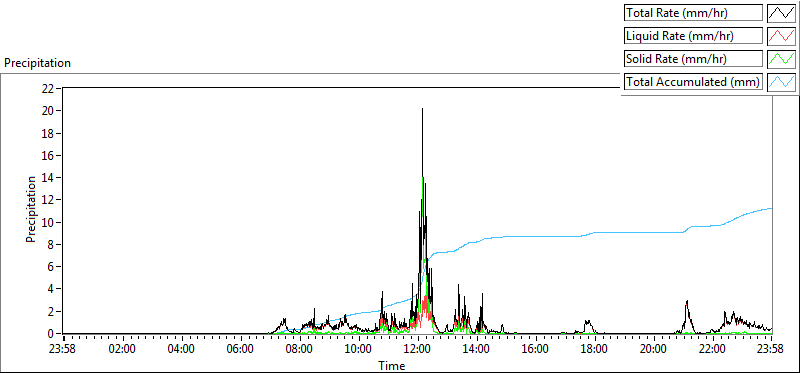
Task: Click the 12:00 time axis label
Action: [418, 350]
